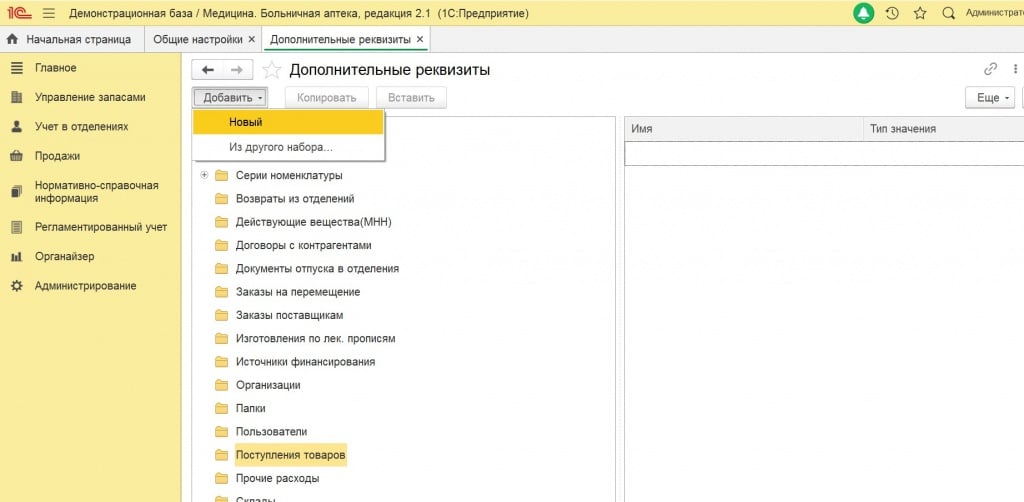Open the main hamburger menu
Image resolution: width=1024 pixels, height=502 pixels.
(48, 13)
